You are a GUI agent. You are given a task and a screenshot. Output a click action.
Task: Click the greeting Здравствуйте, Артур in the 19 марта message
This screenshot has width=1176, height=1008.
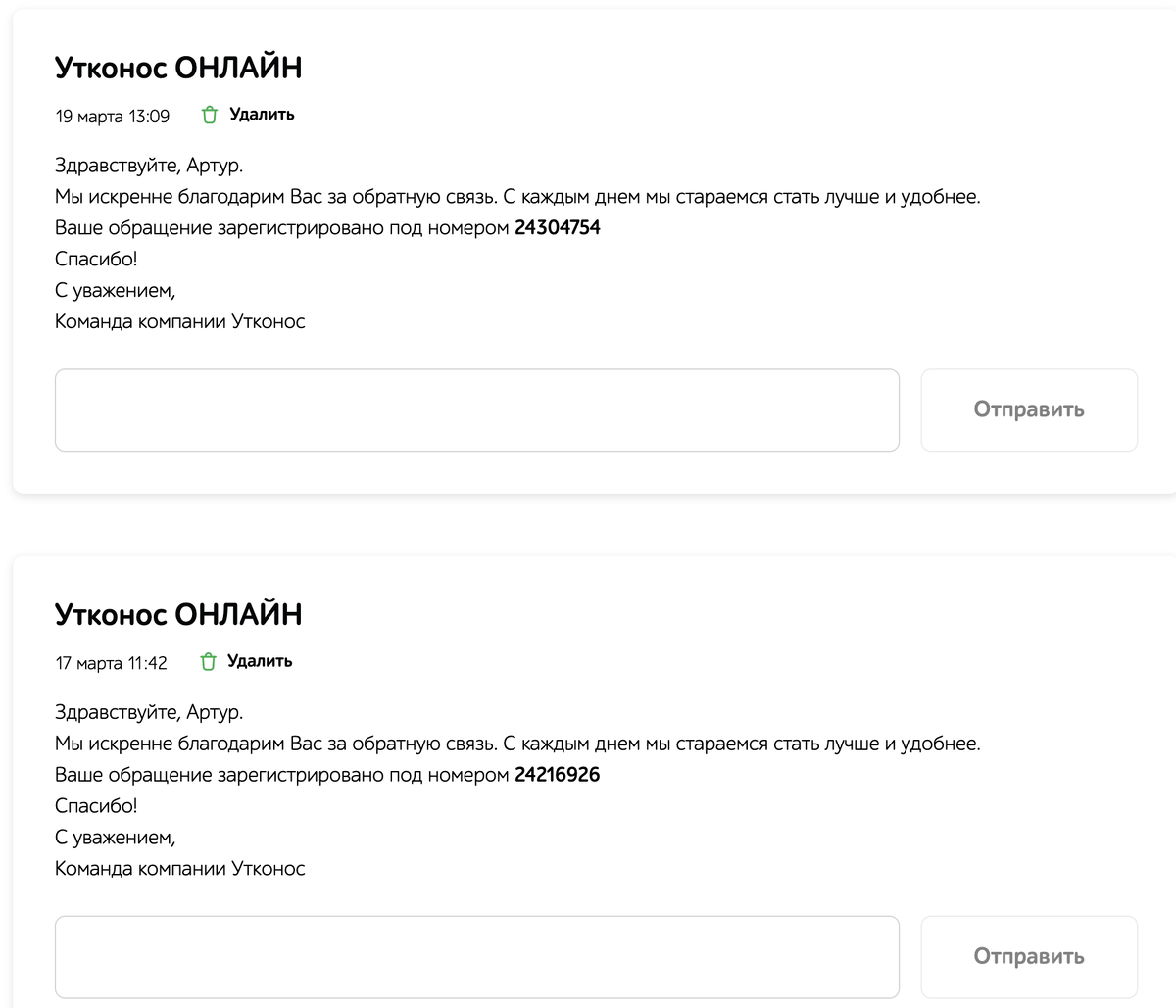(149, 166)
